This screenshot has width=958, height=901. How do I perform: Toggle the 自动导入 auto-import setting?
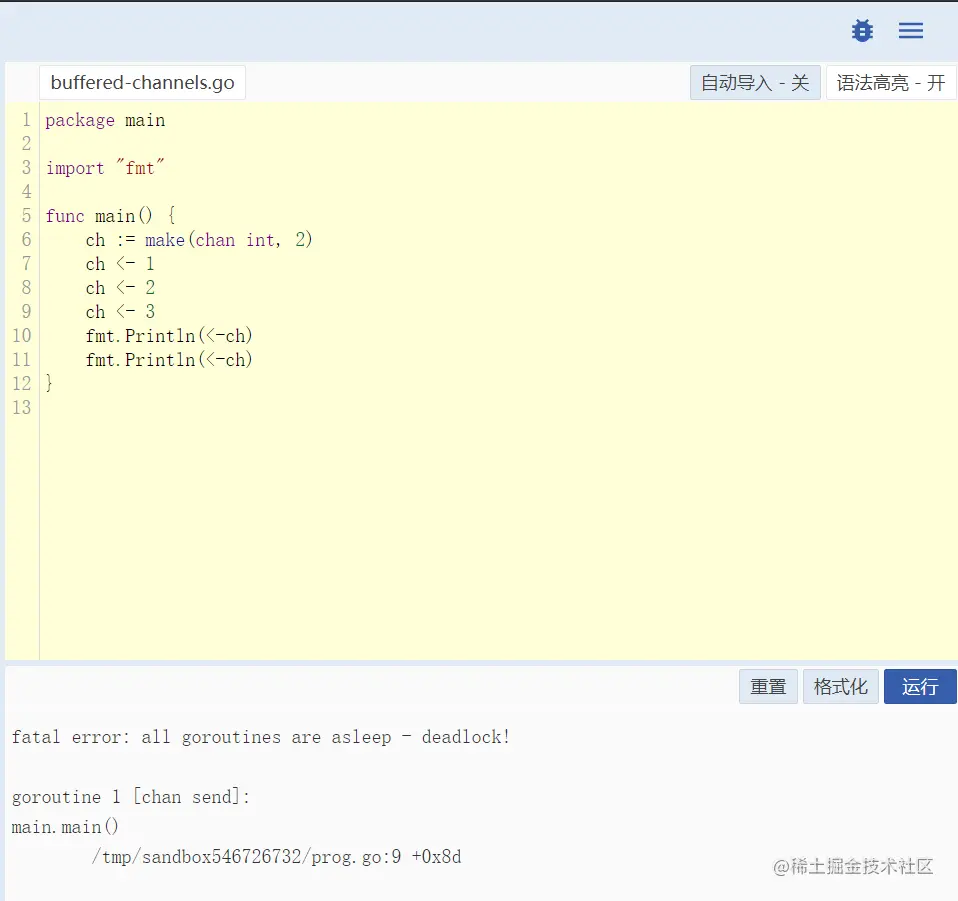pyautogui.click(x=755, y=82)
